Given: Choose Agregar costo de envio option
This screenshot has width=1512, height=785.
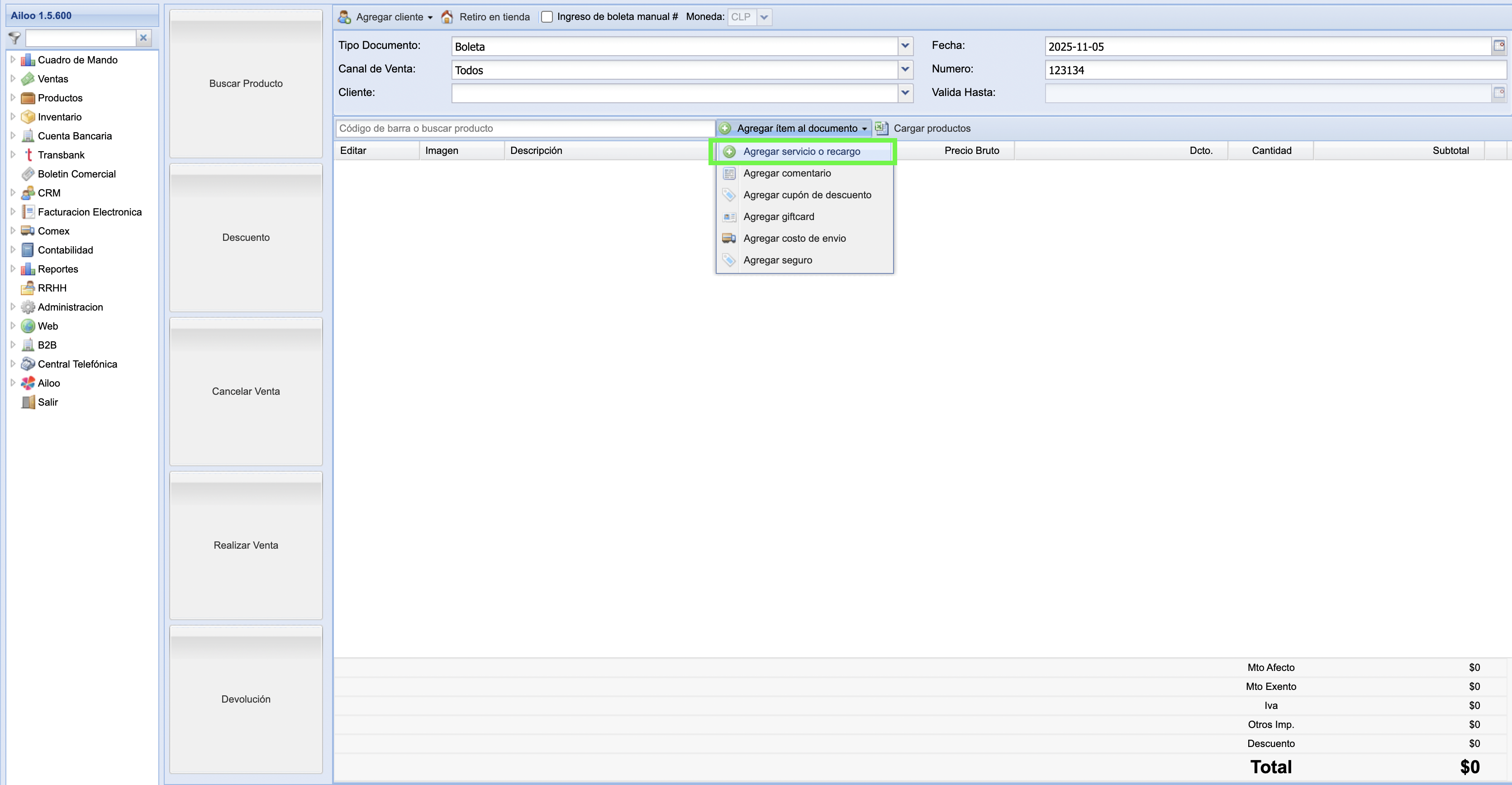Looking at the screenshot, I should [x=794, y=239].
